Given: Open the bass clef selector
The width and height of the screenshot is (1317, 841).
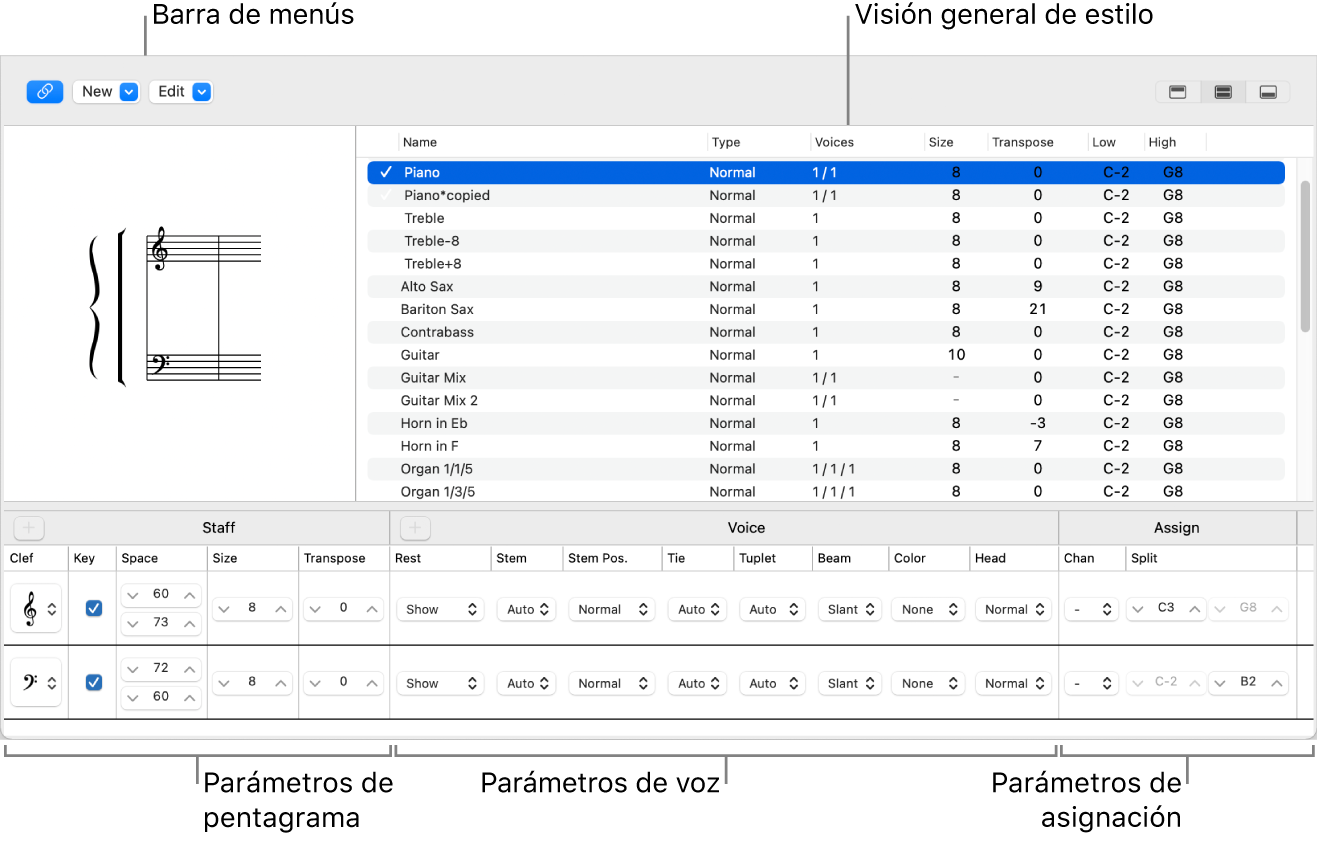Looking at the screenshot, I should tap(36, 683).
